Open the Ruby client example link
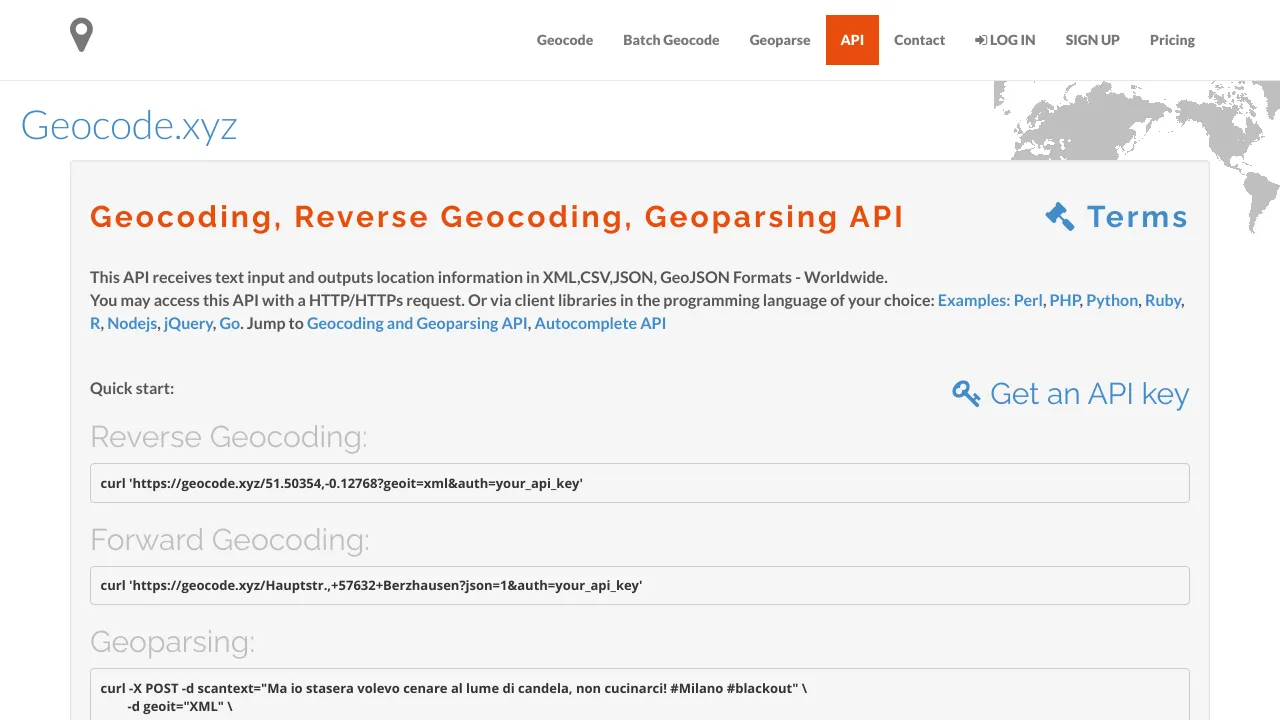This screenshot has height=720, width=1280. [1163, 300]
